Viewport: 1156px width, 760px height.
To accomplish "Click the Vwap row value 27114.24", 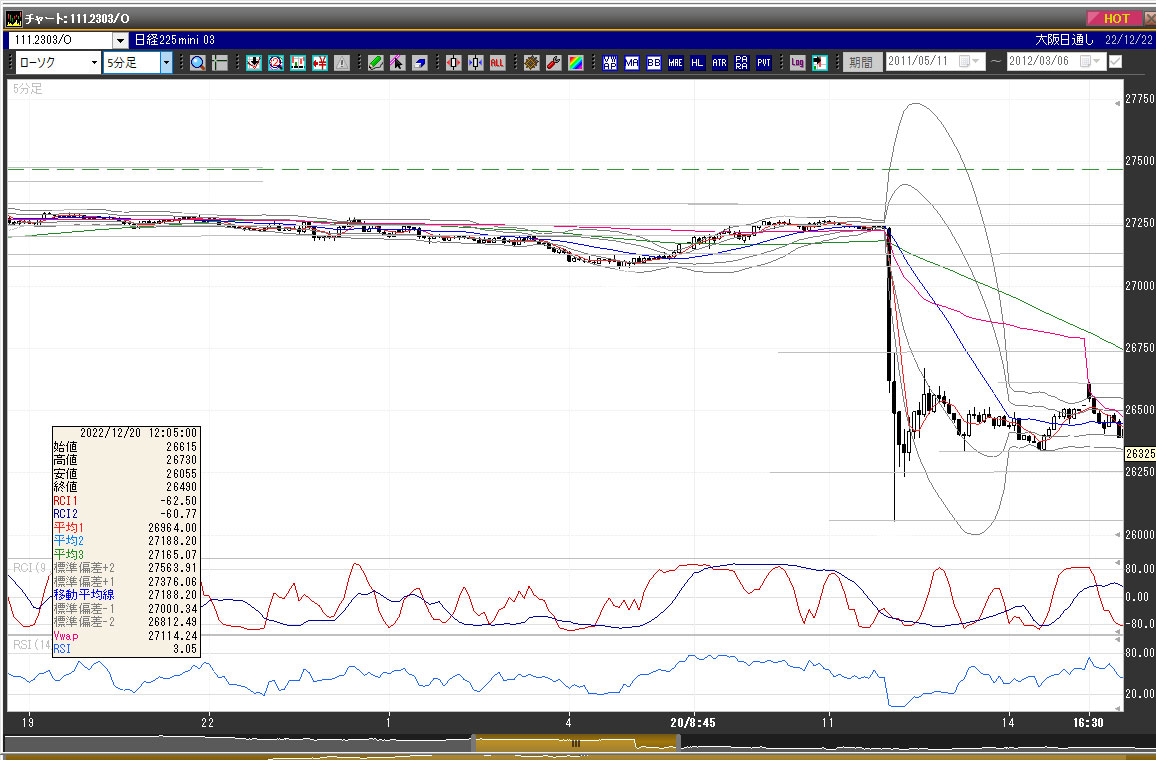I will point(173,635).
